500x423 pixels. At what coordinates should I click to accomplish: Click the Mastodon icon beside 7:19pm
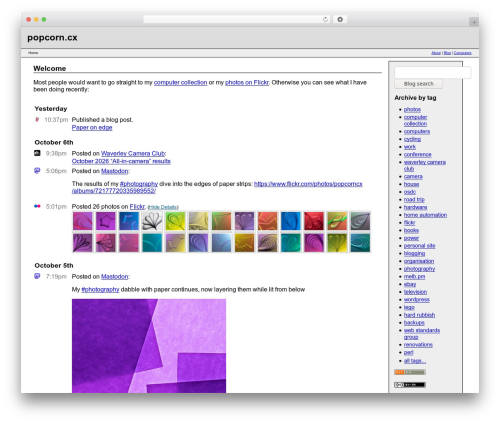coord(37,276)
